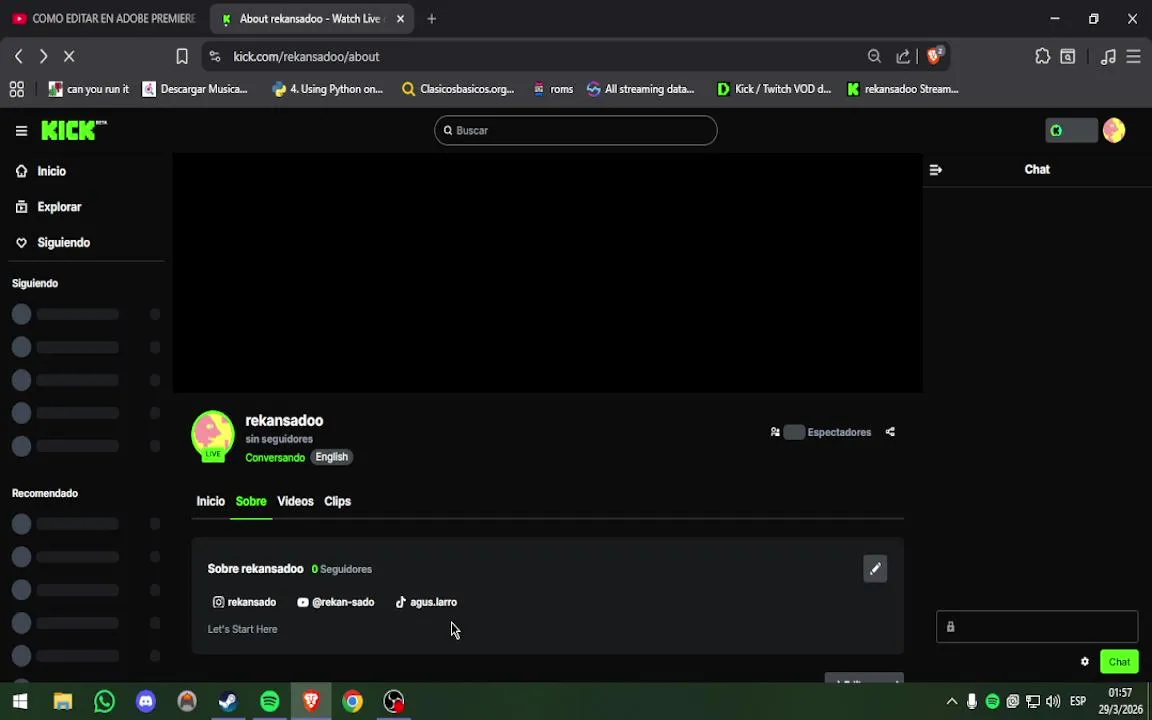Open the YouTube link @rekan-sado
This screenshot has height=720, width=1152.
[x=336, y=602]
